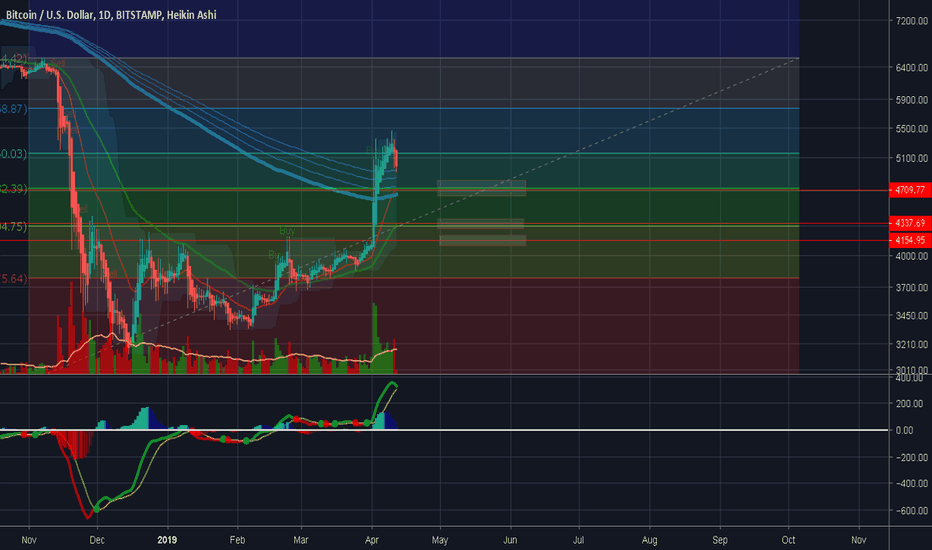Select the 7200.00 price axis label
Screen dimensions: 932x550
tap(911, 21)
